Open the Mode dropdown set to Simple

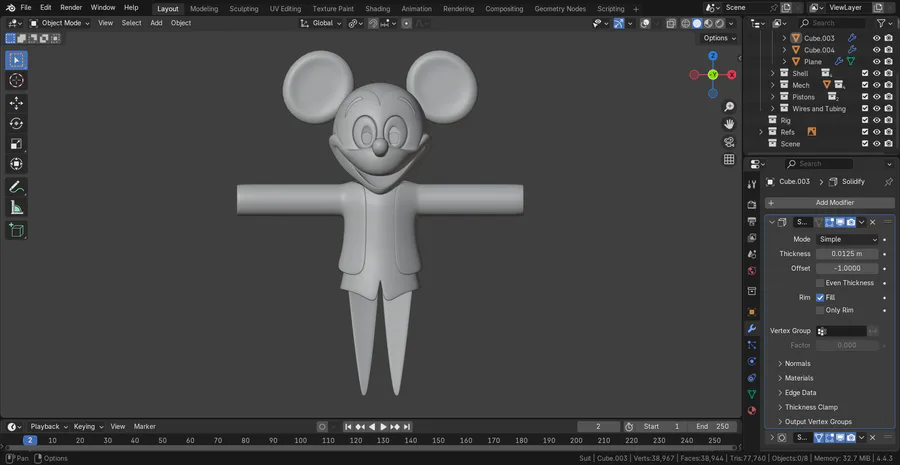click(847, 239)
